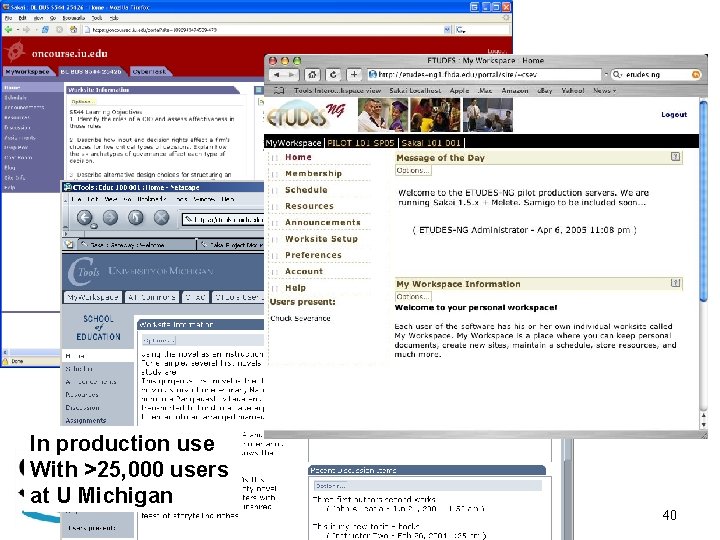Viewport: 720px width, 540px height.
Task: Click the Amazon bookmark in Safari bar
Action: tap(514, 91)
